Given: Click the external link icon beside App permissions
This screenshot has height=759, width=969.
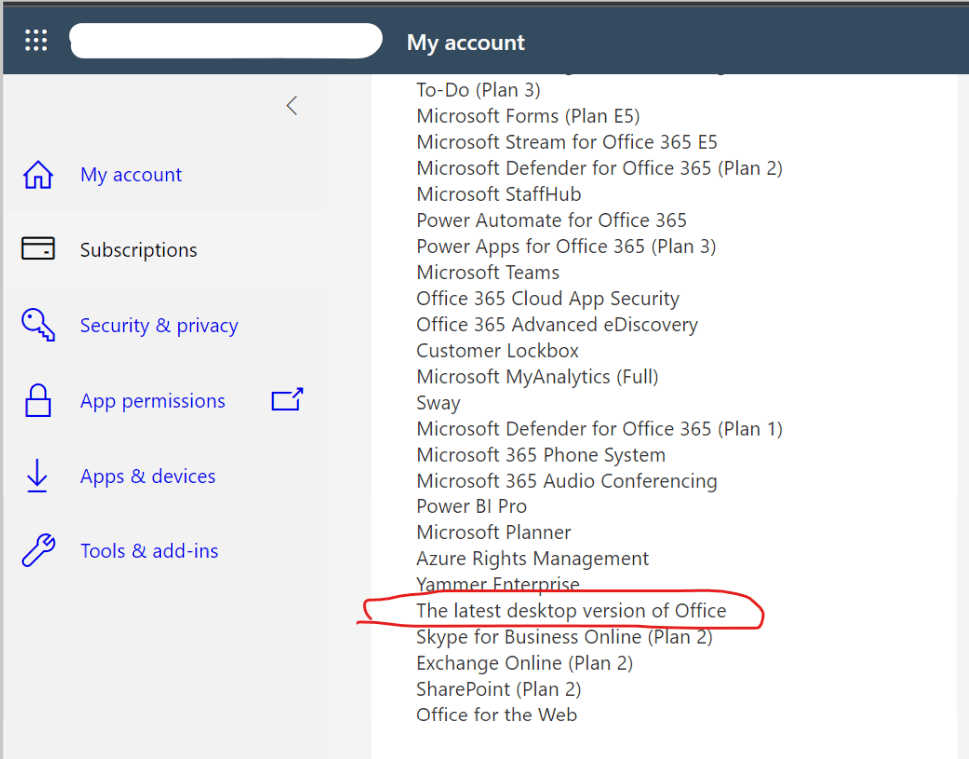Looking at the screenshot, I should [x=287, y=399].
